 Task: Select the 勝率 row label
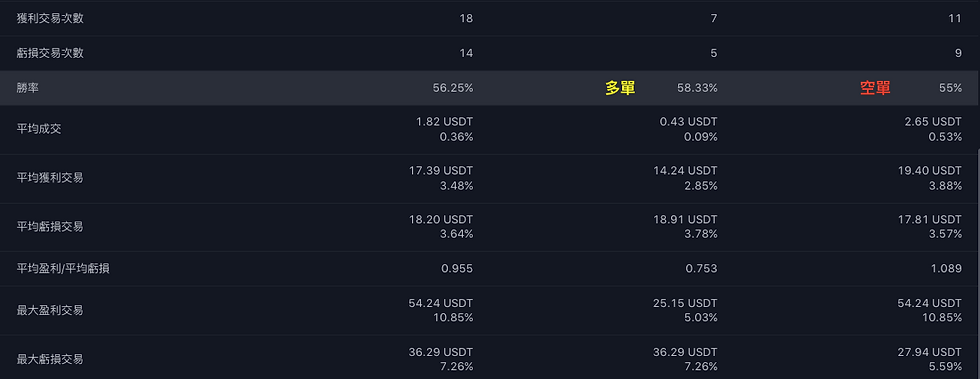[x=28, y=88]
